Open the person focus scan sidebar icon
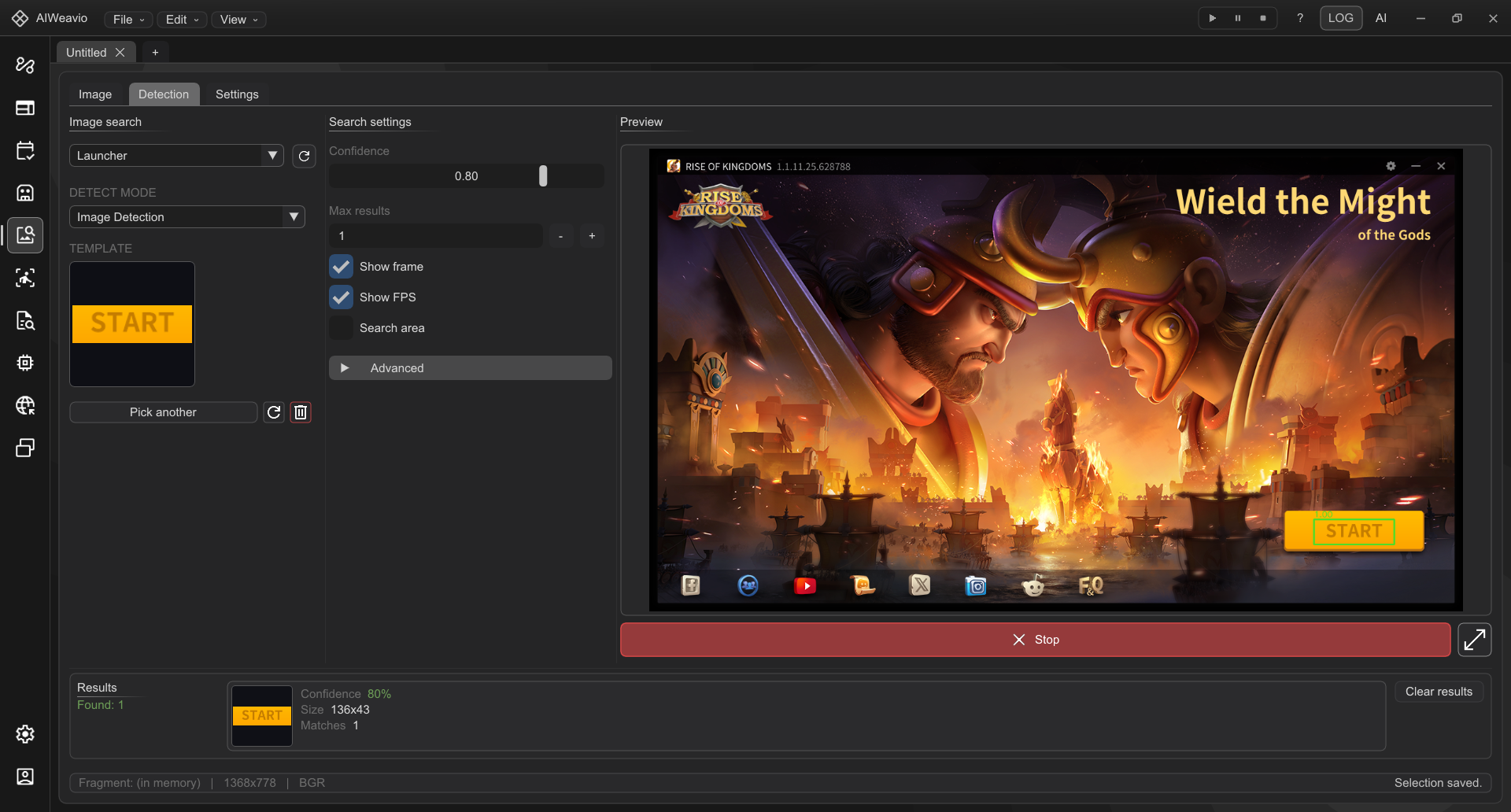The height and width of the screenshot is (812, 1511). 25,278
